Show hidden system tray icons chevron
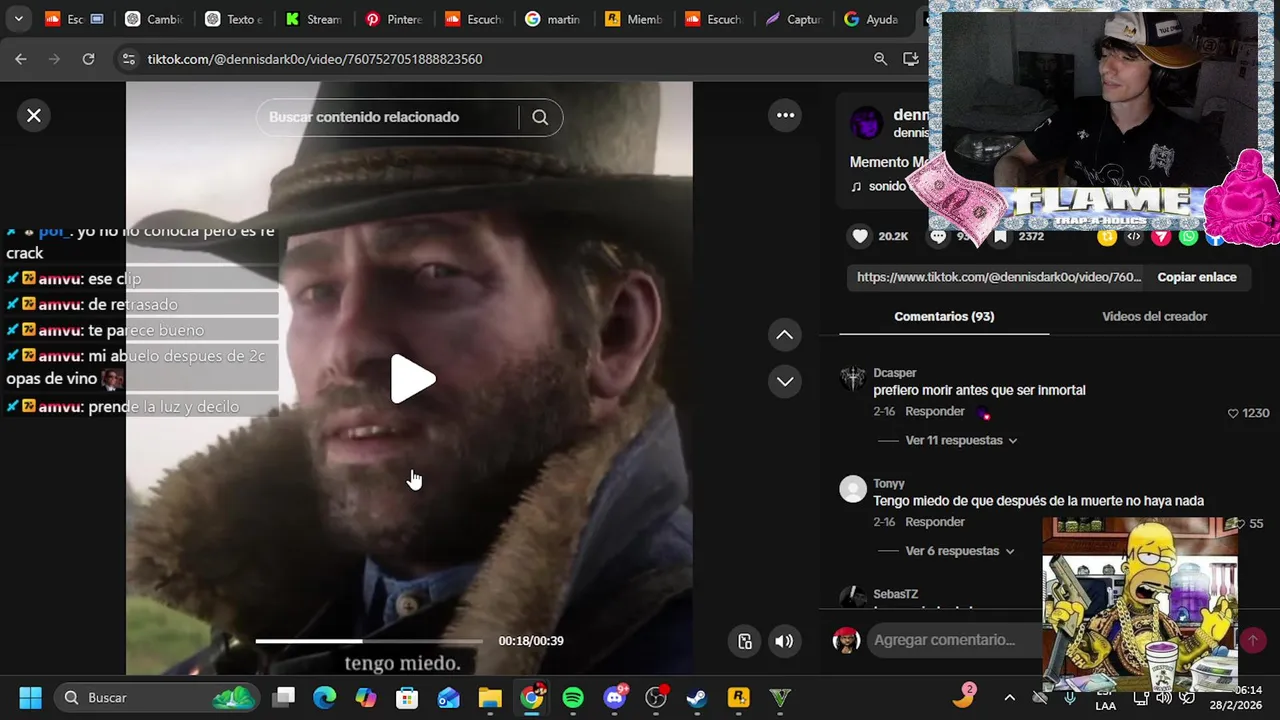1280x720 pixels. [x=1009, y=697]
